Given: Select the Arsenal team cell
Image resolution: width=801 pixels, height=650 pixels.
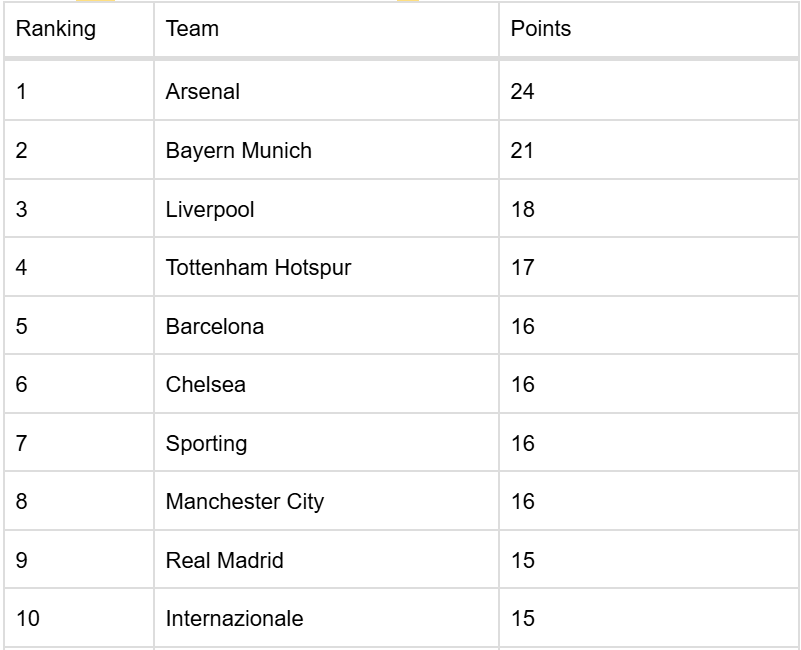Looking at the screenshot, I should coord(203,92).
